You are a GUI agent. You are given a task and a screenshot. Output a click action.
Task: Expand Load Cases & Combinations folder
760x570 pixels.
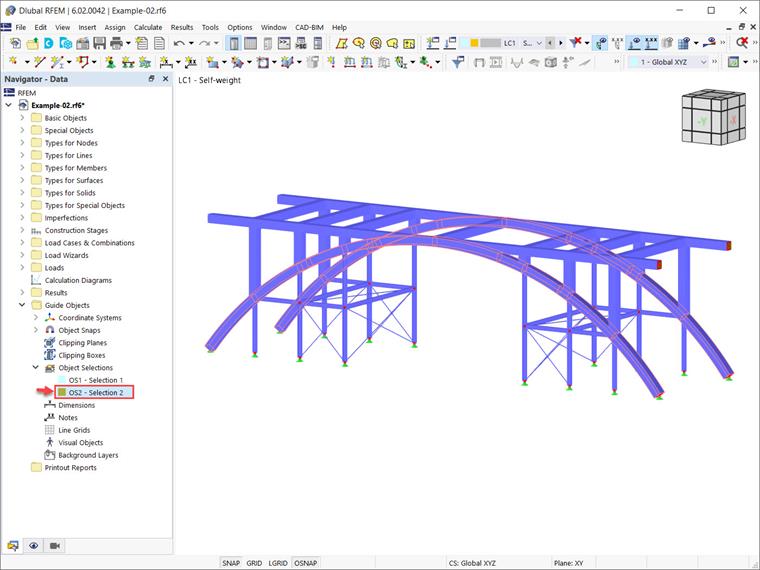22,242
